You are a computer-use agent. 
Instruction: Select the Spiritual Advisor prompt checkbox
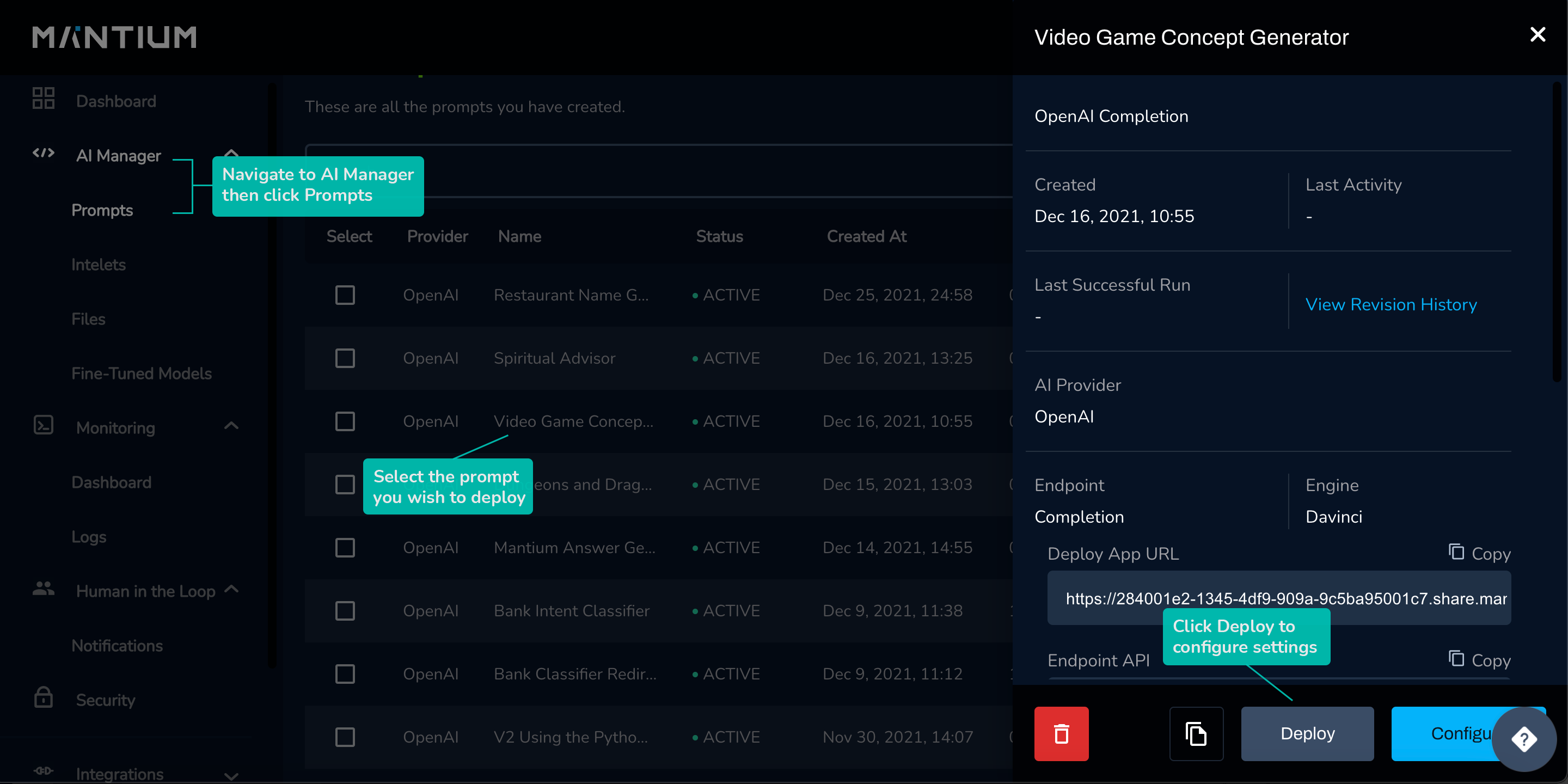click(345, 359)
